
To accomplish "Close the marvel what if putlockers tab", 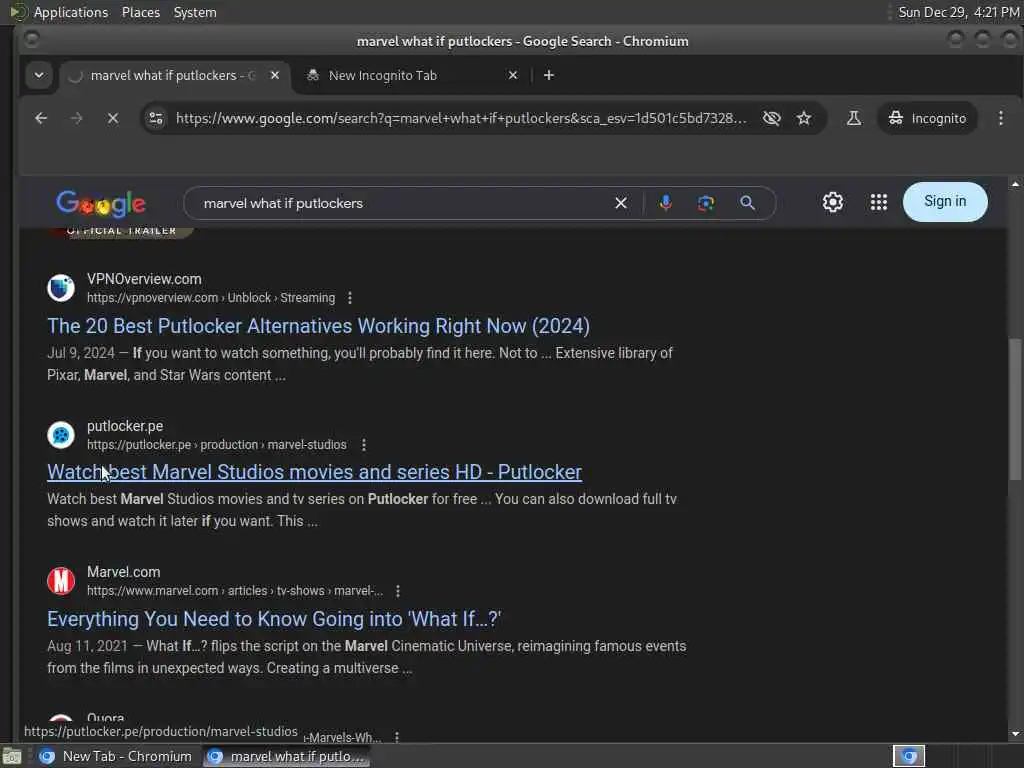I will [x=275, y=75].
